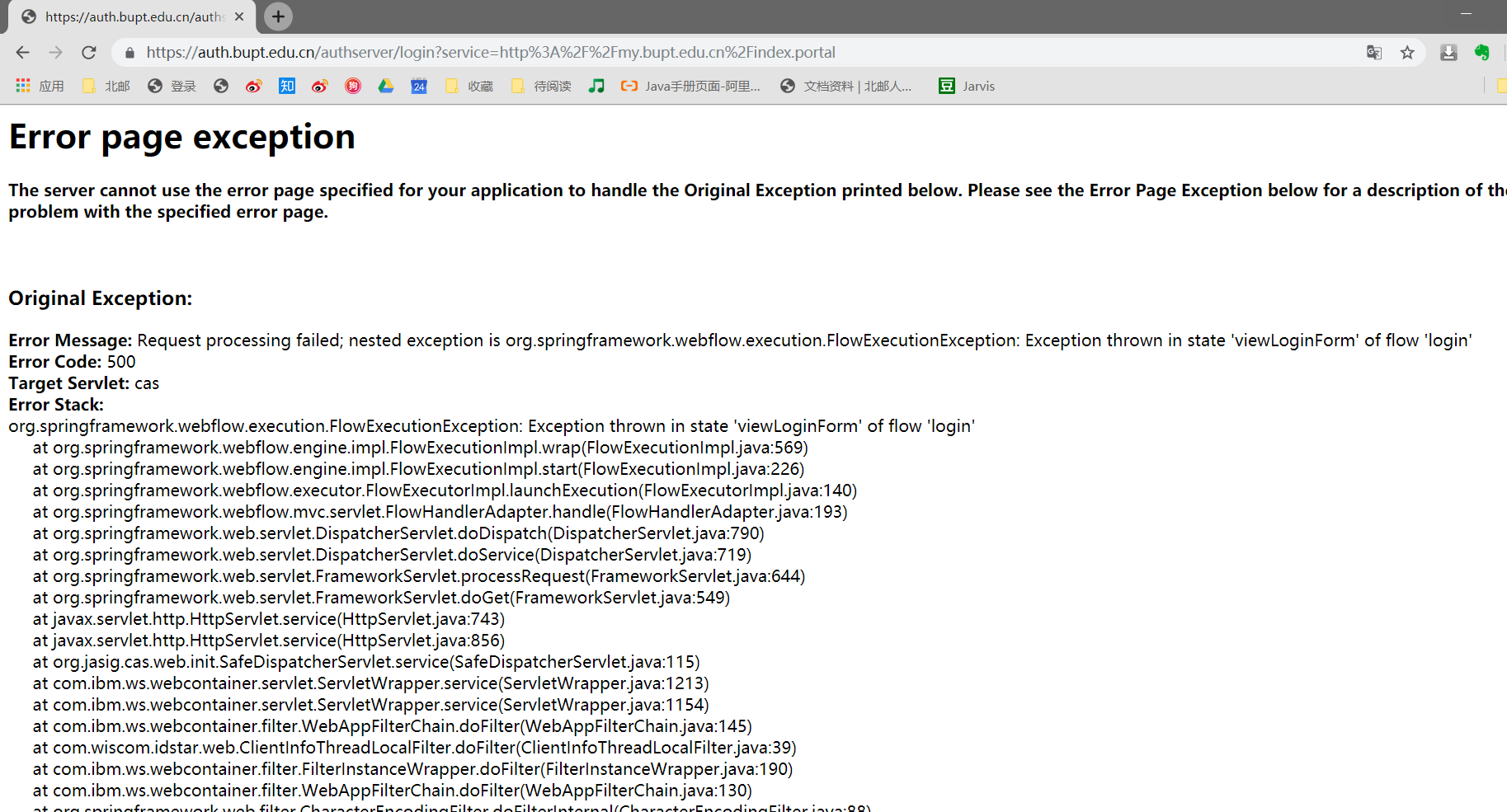This screenshot has width=1507, height=812.
Task: Click the ClientInfoThreadLocalFilter.doFilter stack line
Action: [415, 748]
